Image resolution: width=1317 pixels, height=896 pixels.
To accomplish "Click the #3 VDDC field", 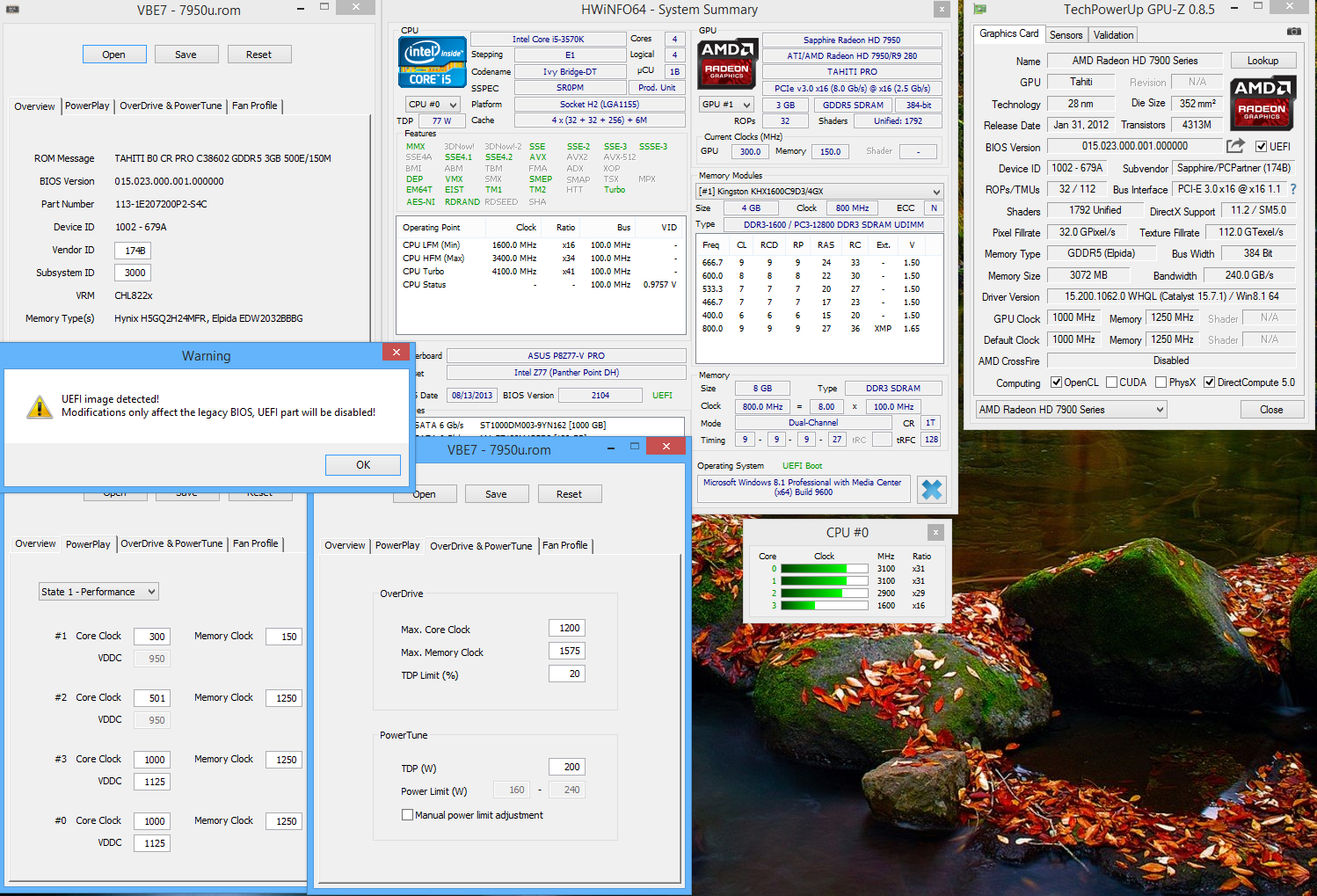I will [152, 782].
